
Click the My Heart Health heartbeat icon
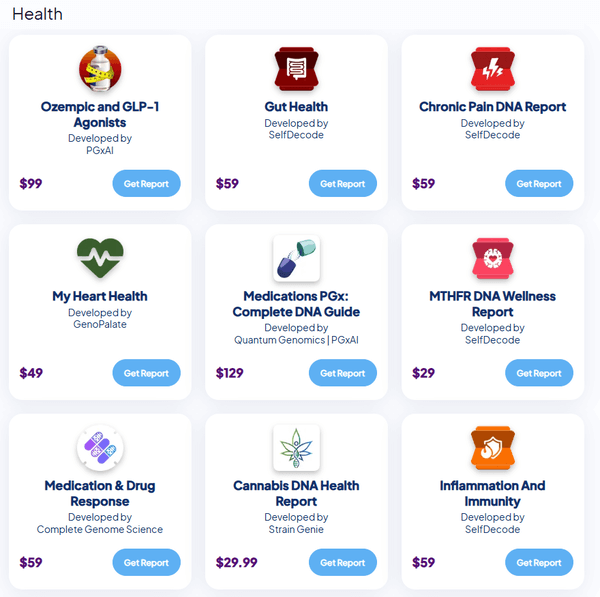(x=100, y=258)
